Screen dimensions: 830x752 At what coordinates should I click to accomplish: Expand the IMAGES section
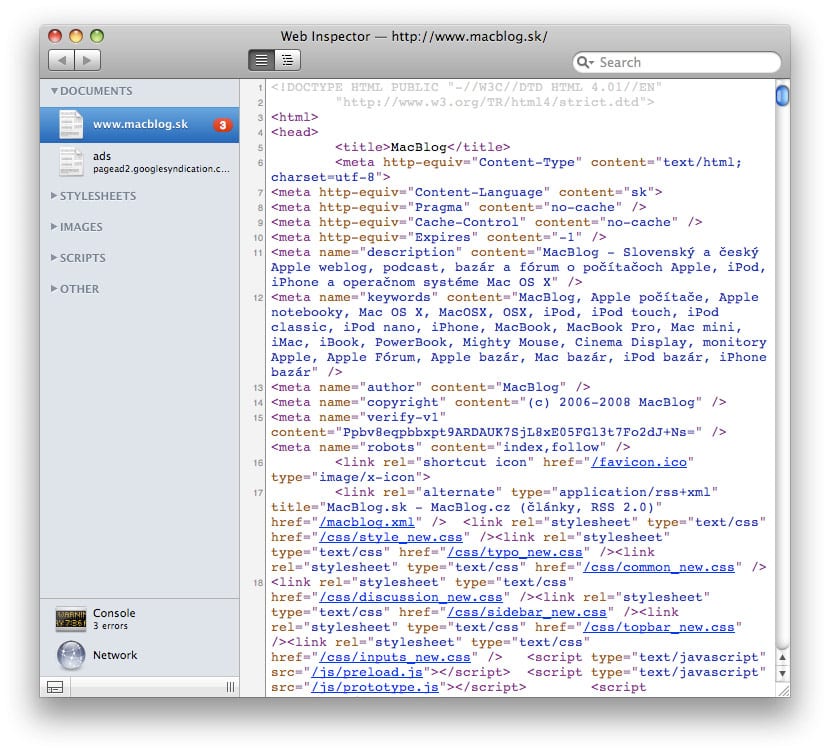54,226
